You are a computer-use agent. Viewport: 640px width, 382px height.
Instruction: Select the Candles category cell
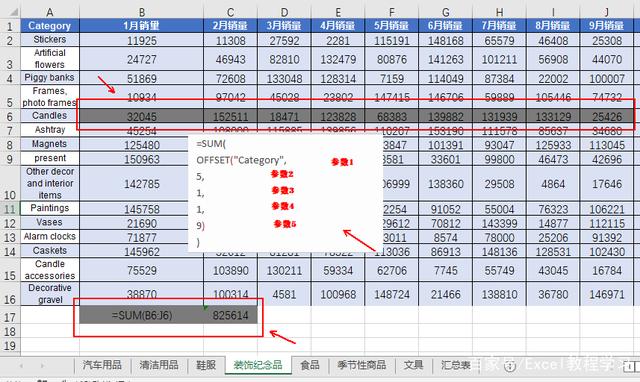[50, 115]
